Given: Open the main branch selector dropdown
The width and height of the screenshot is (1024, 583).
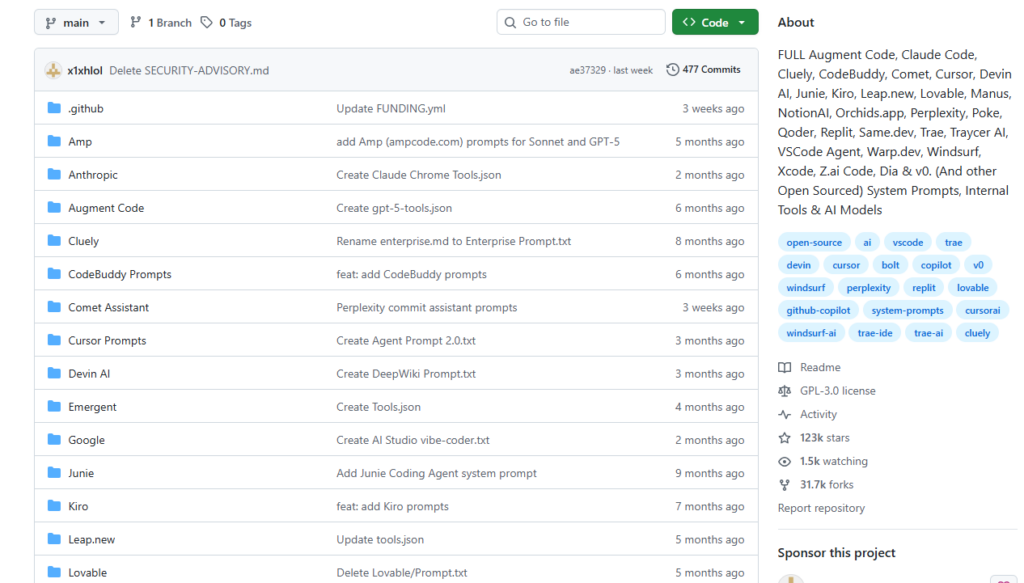Looking at the screenshot, I should click(x=76, y=22).
